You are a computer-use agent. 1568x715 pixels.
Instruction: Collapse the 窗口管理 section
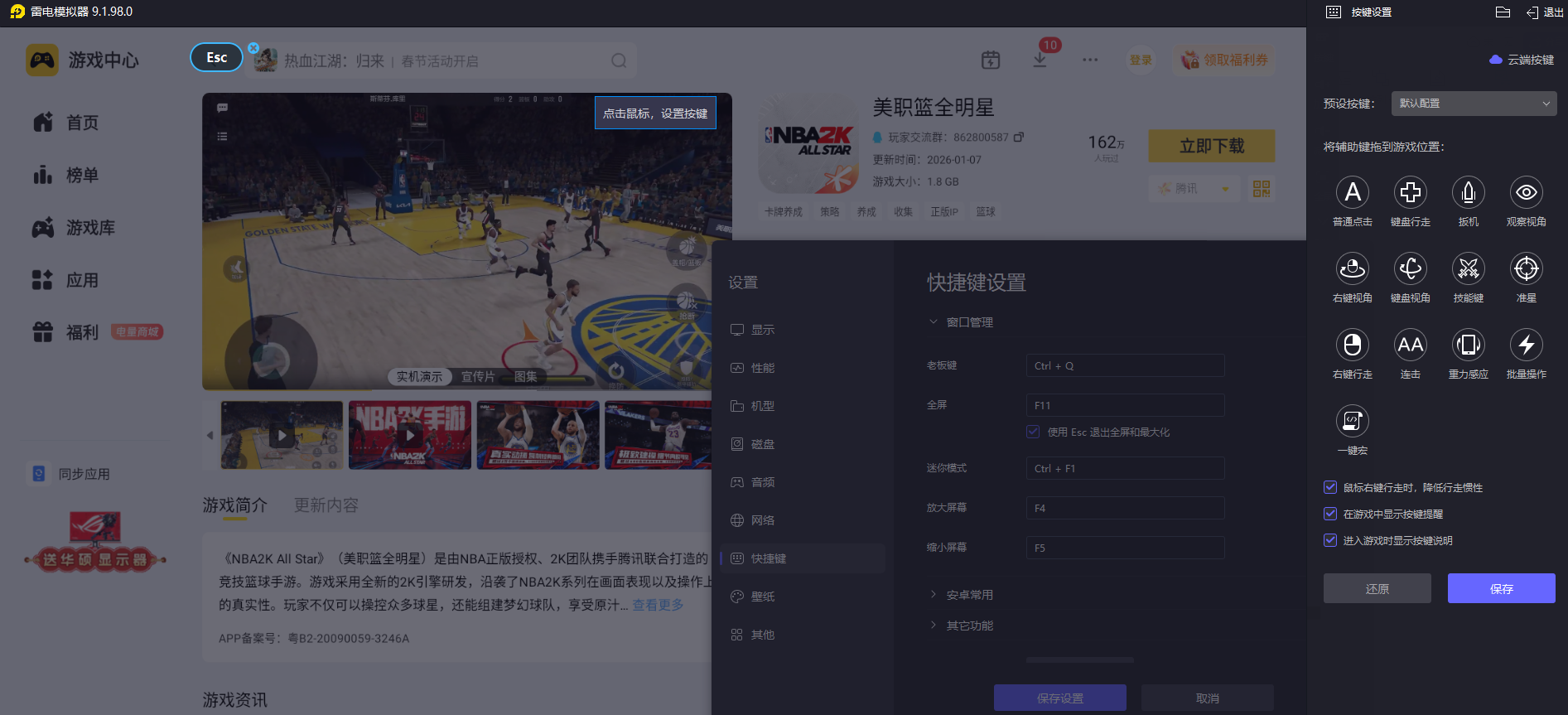pyautogui.click(x=969, y=322)
